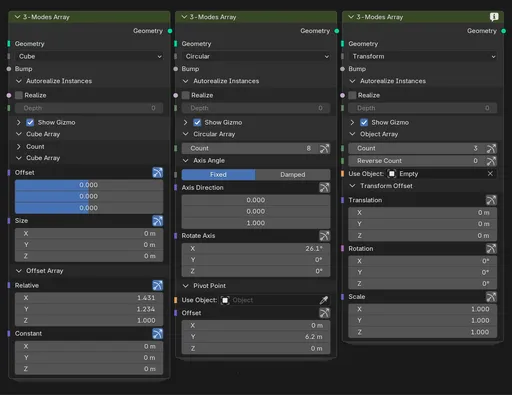Screen dimensions: 512x395
Task: Open the info icon on the third node header
Action: coord(494,17)
